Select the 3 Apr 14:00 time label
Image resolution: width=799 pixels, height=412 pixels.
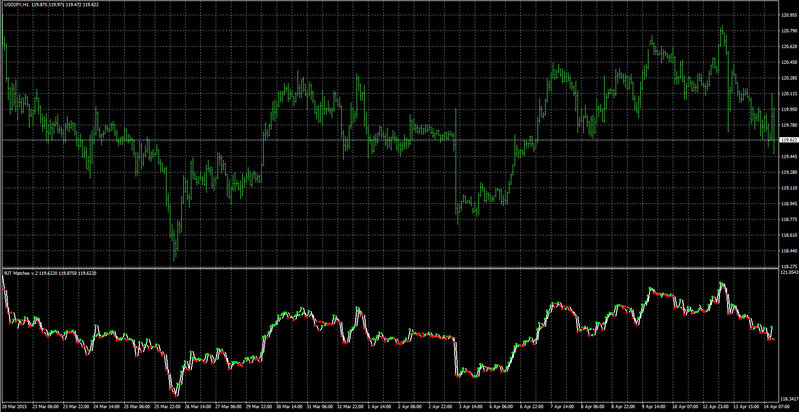[x=465, y=406]
